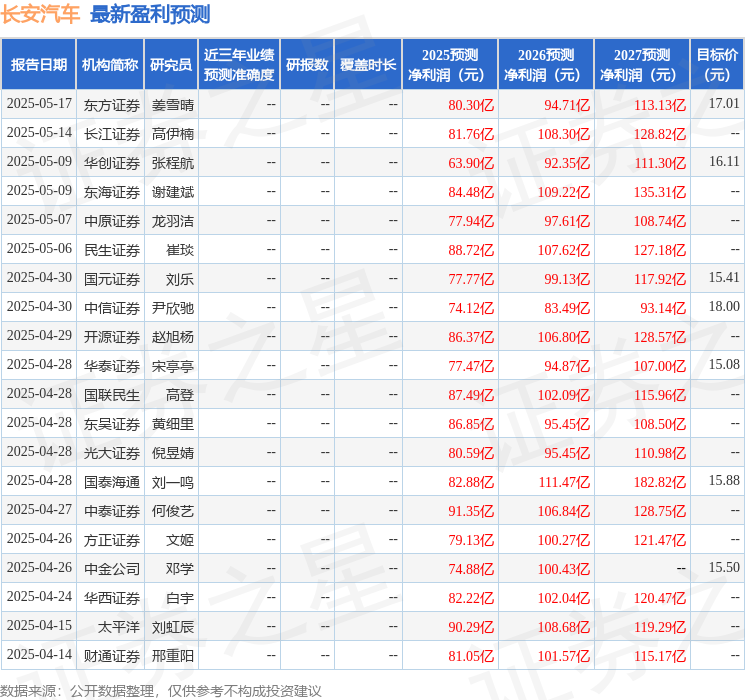Click the 覆盖时长 column header
Image resolution: width=745 pixels, height=700 pixels.
[368, 65]
